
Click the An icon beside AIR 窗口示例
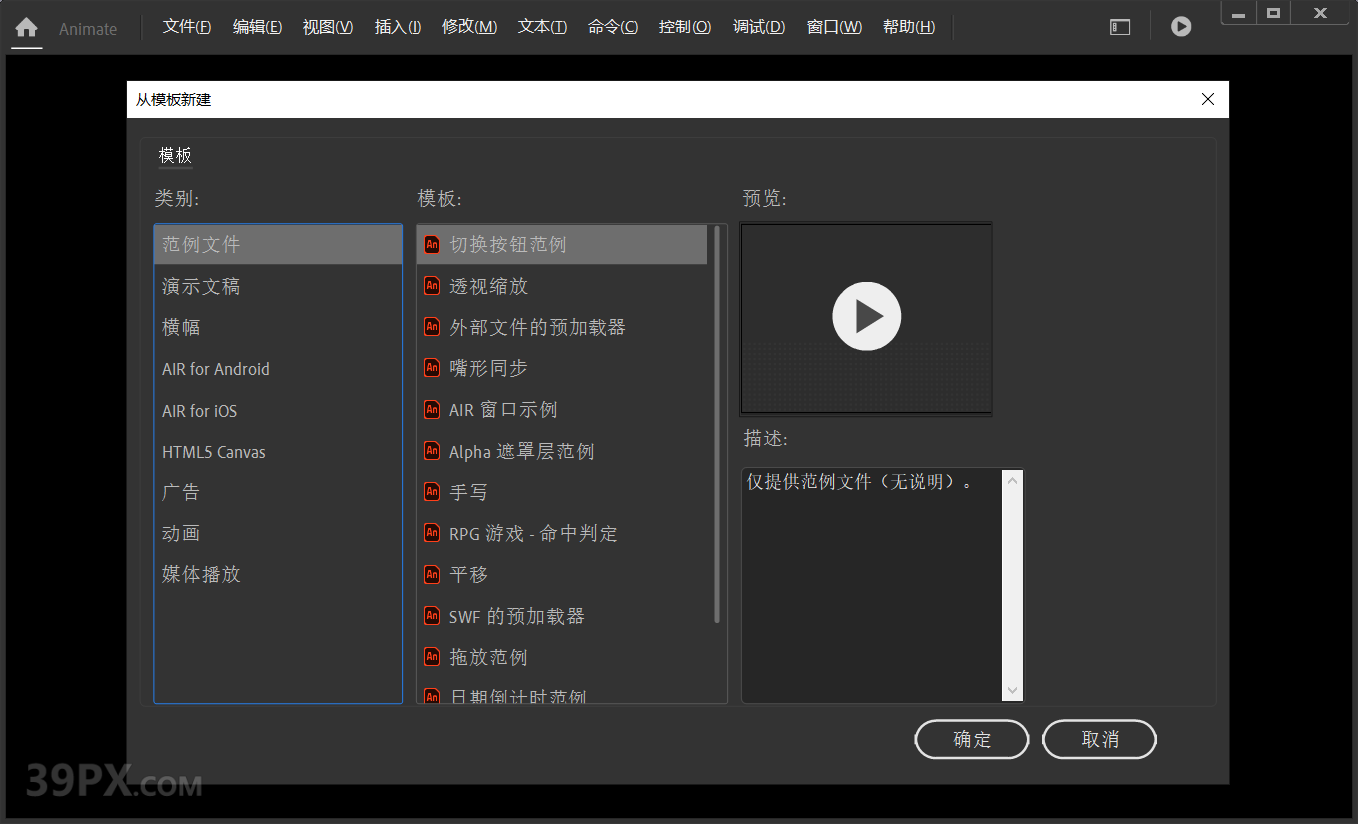pyautogui.click(x=432, y=409)
